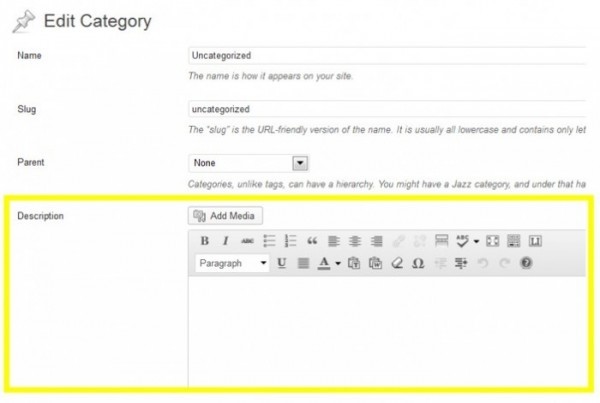Center align the text
Image resolution: width=600 pixels, height=403 pixels.
point(355,241)
